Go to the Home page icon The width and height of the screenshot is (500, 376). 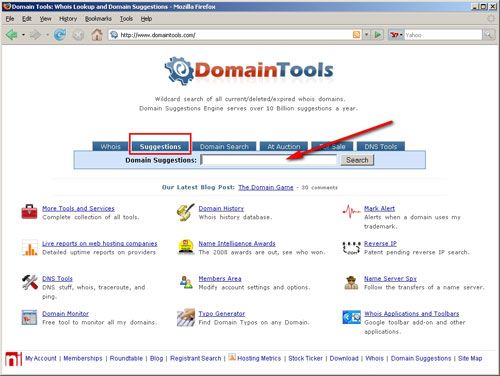tap(97, 34)
